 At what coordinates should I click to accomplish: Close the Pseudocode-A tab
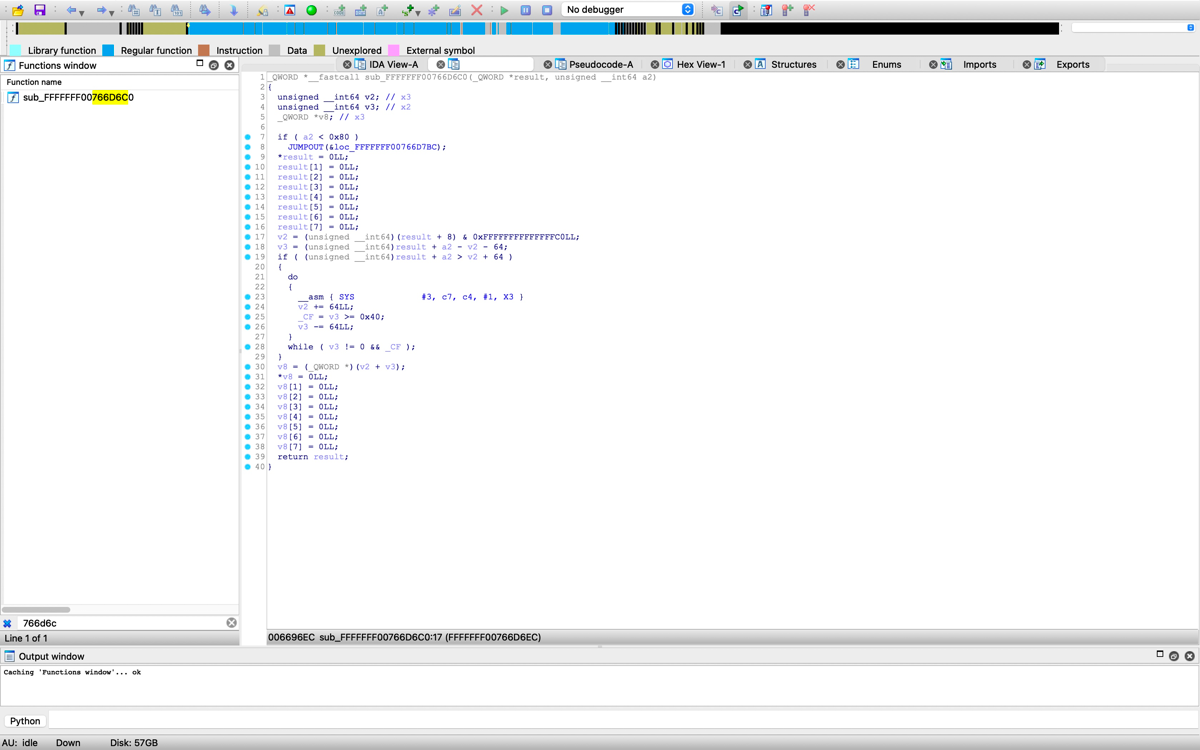547,64
